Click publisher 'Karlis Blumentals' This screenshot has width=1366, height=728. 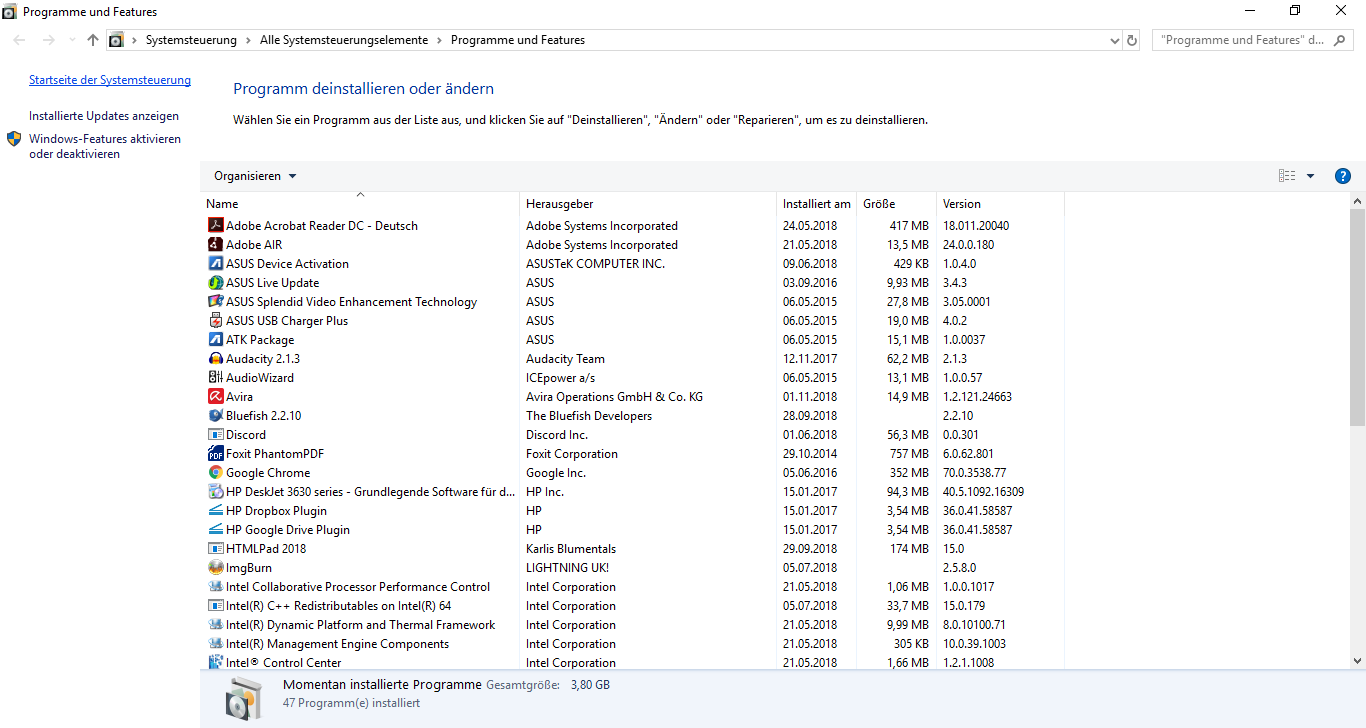[571, 548]
